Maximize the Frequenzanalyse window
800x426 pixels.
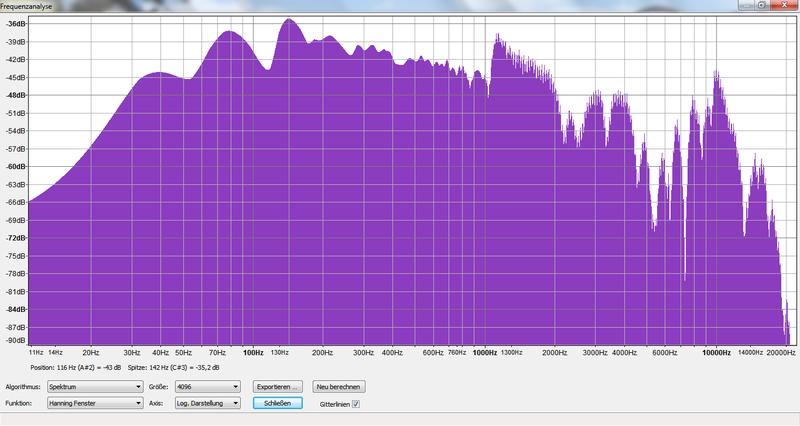tap(762, 5)
